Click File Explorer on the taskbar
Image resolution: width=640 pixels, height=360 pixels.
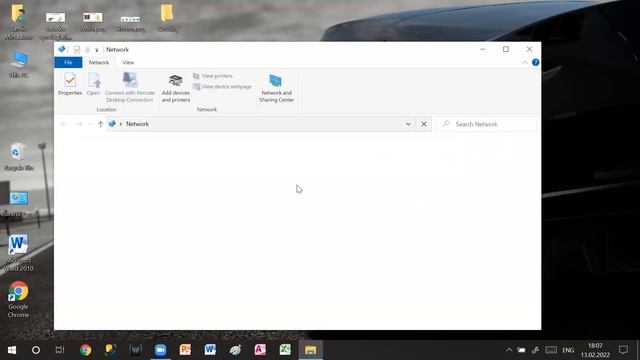pos(311,350)
